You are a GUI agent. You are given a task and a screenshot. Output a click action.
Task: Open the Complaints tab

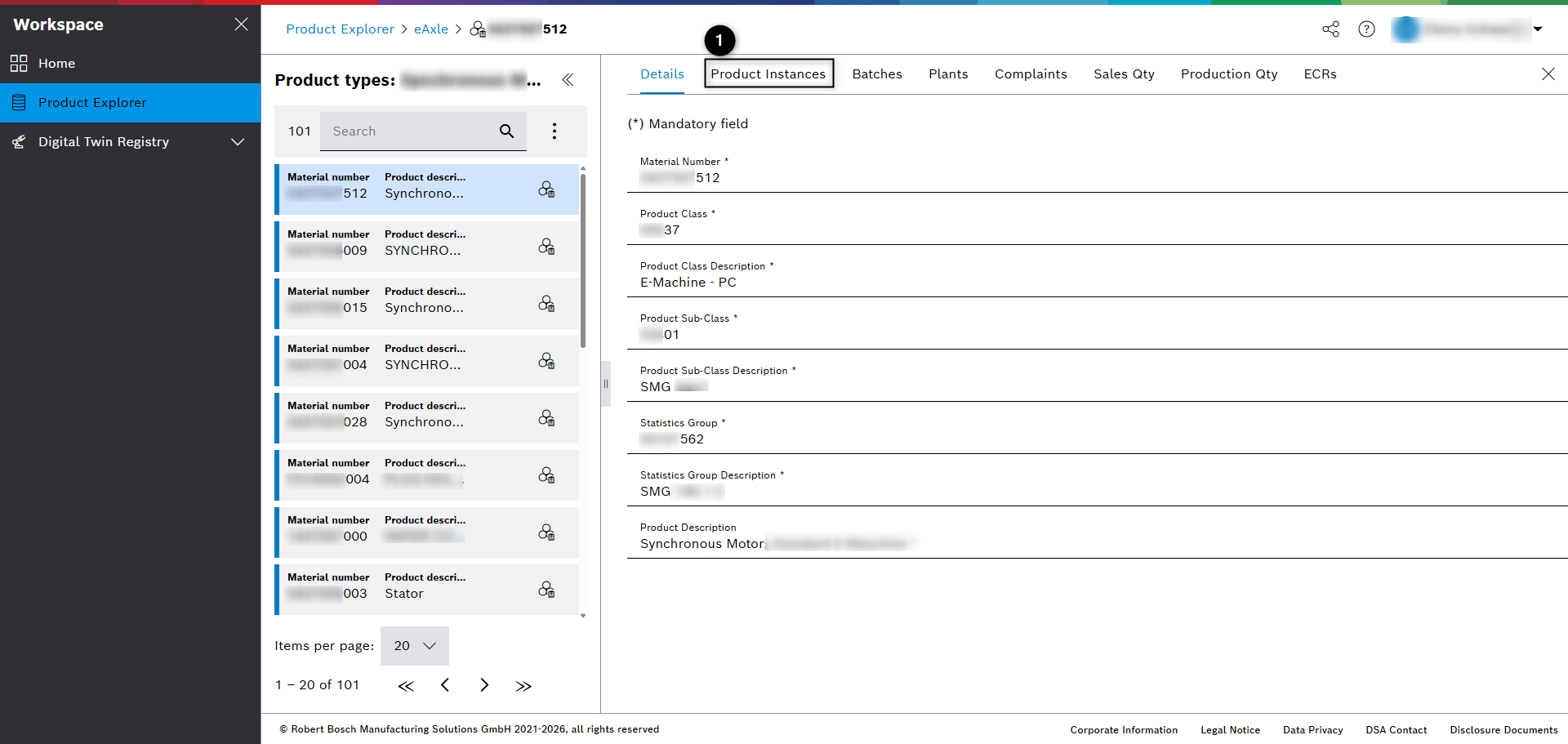coord(1031,74)
